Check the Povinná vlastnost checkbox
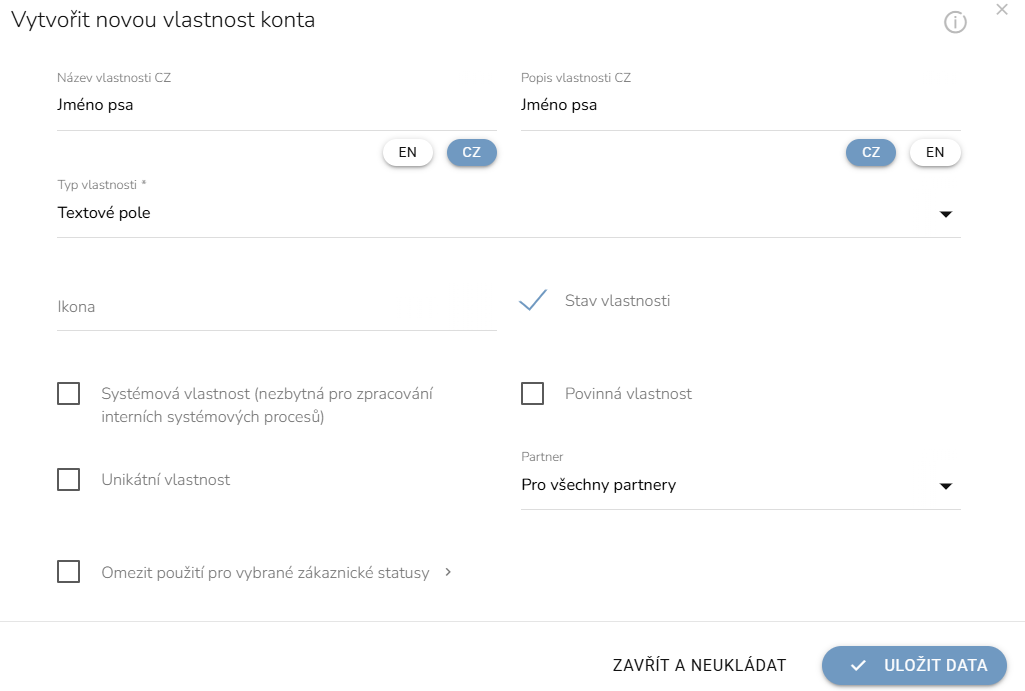The image size is (1025, 691). (532, 394)
